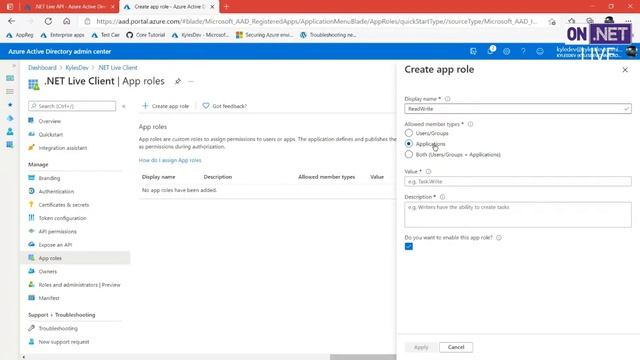The height and width of the screenshot is (360, 640).
Task: Click the Overview icon in sidebar
Action: [31, 120]
